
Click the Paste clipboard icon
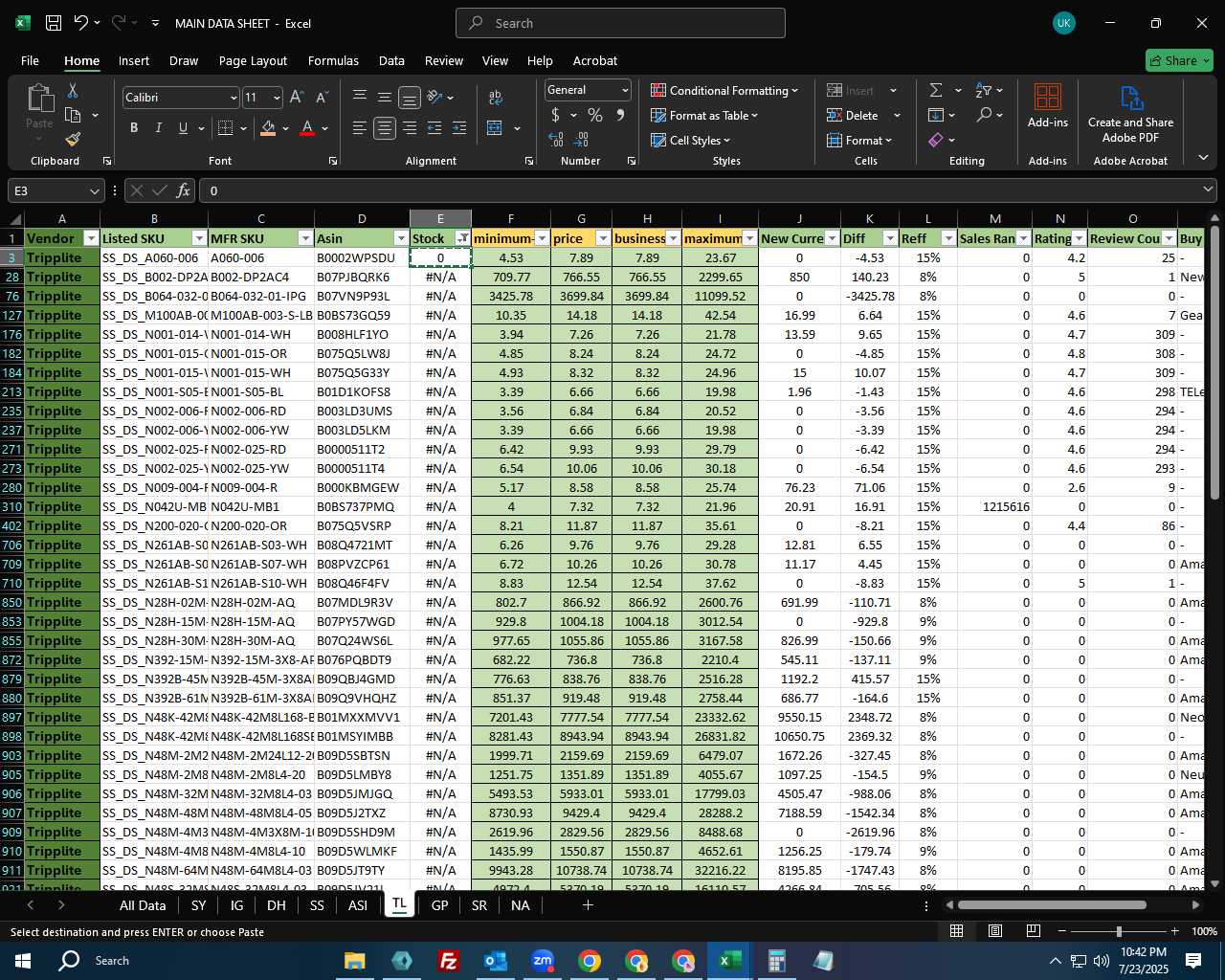click(x=39, y=99)
